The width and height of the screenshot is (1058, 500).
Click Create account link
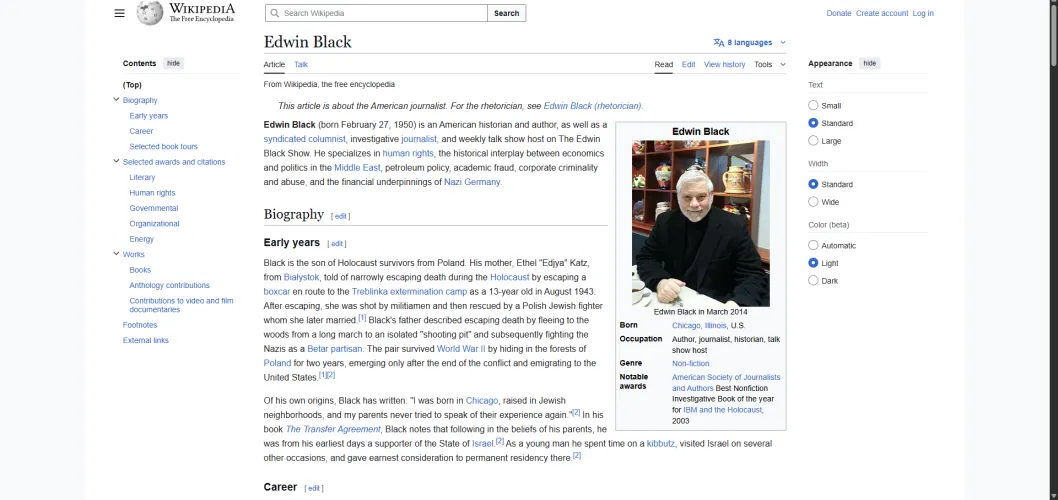pos(882,13)
